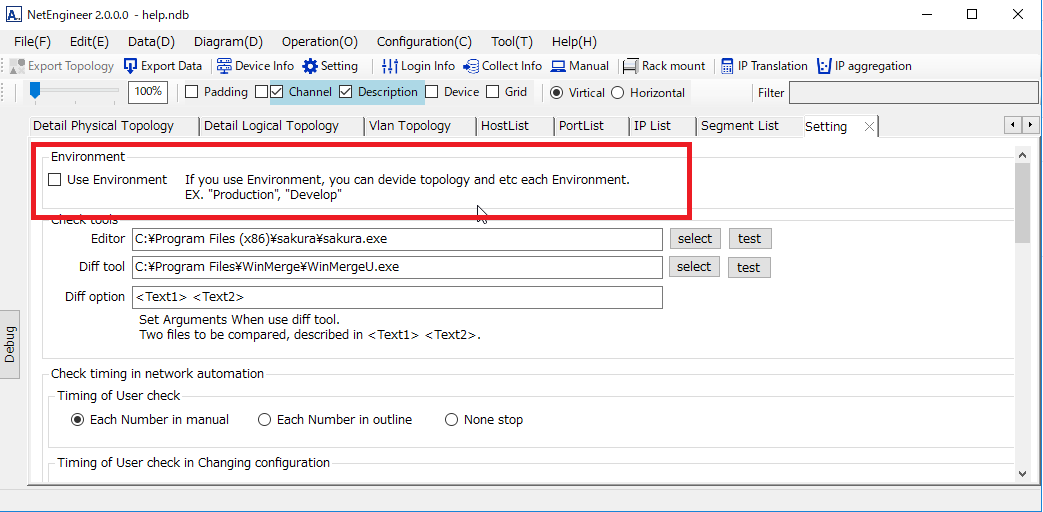Open the Login Info tool

point(390,66)
